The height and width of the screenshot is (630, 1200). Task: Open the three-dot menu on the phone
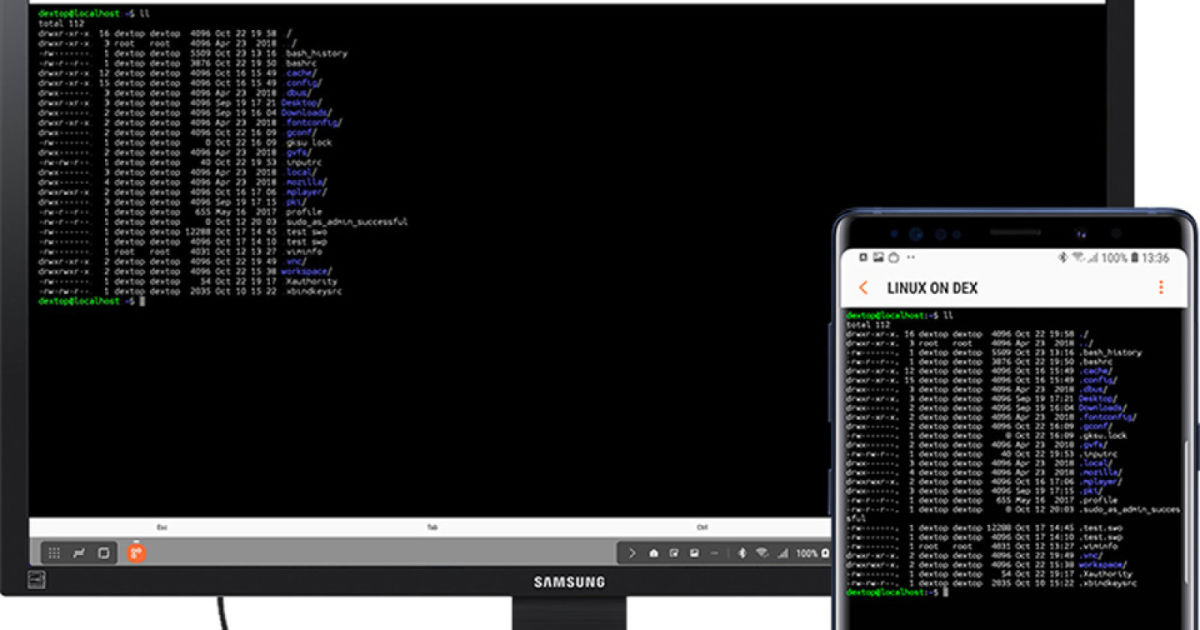point(1161,288)
